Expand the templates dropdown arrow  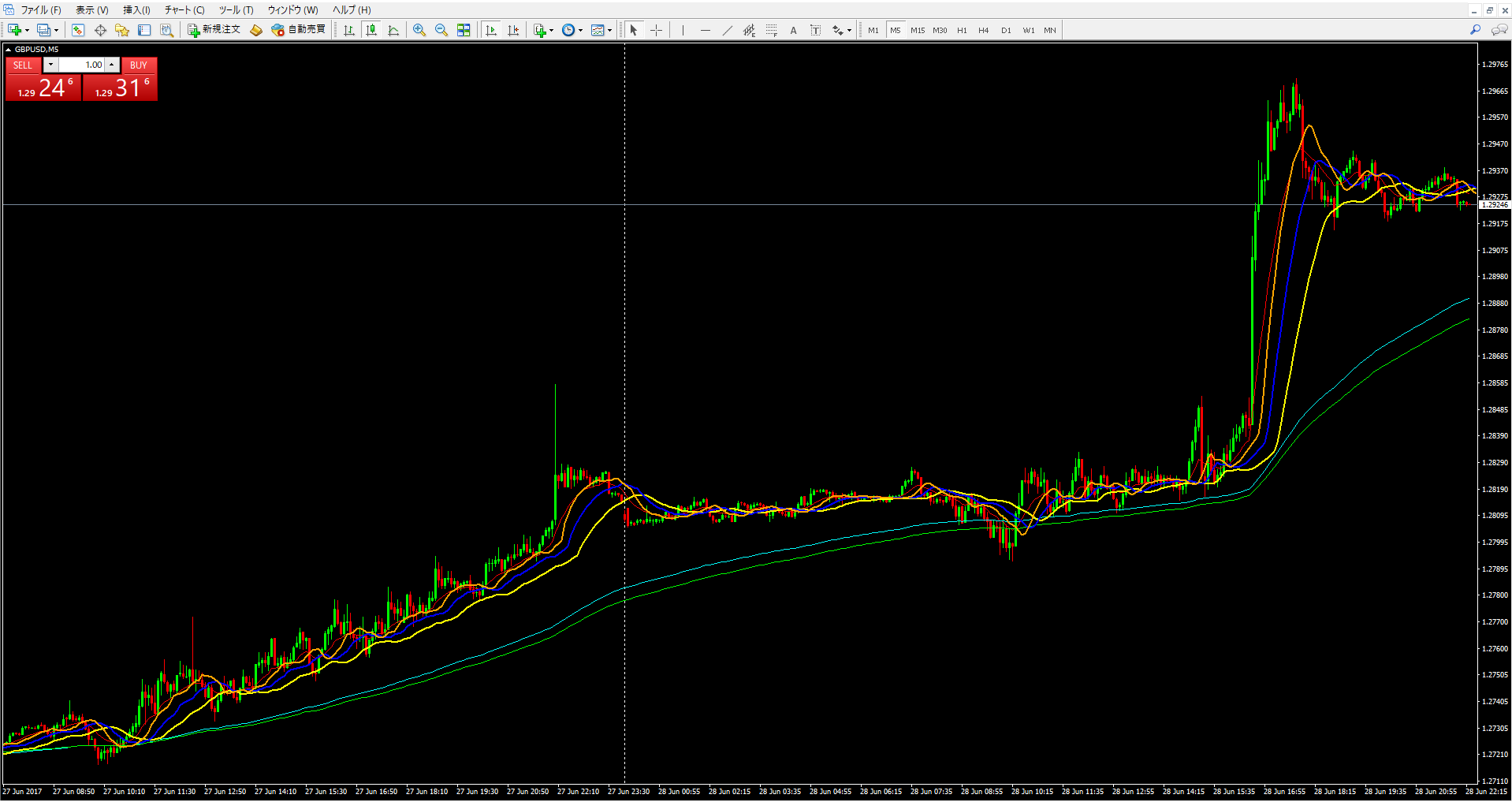(x=610, y=31)
